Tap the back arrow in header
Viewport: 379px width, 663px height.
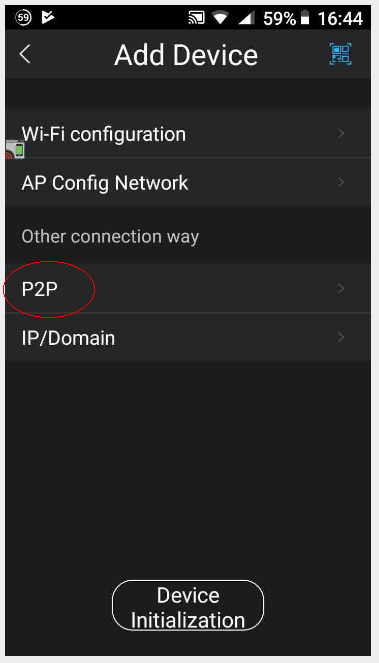(25, 55)
